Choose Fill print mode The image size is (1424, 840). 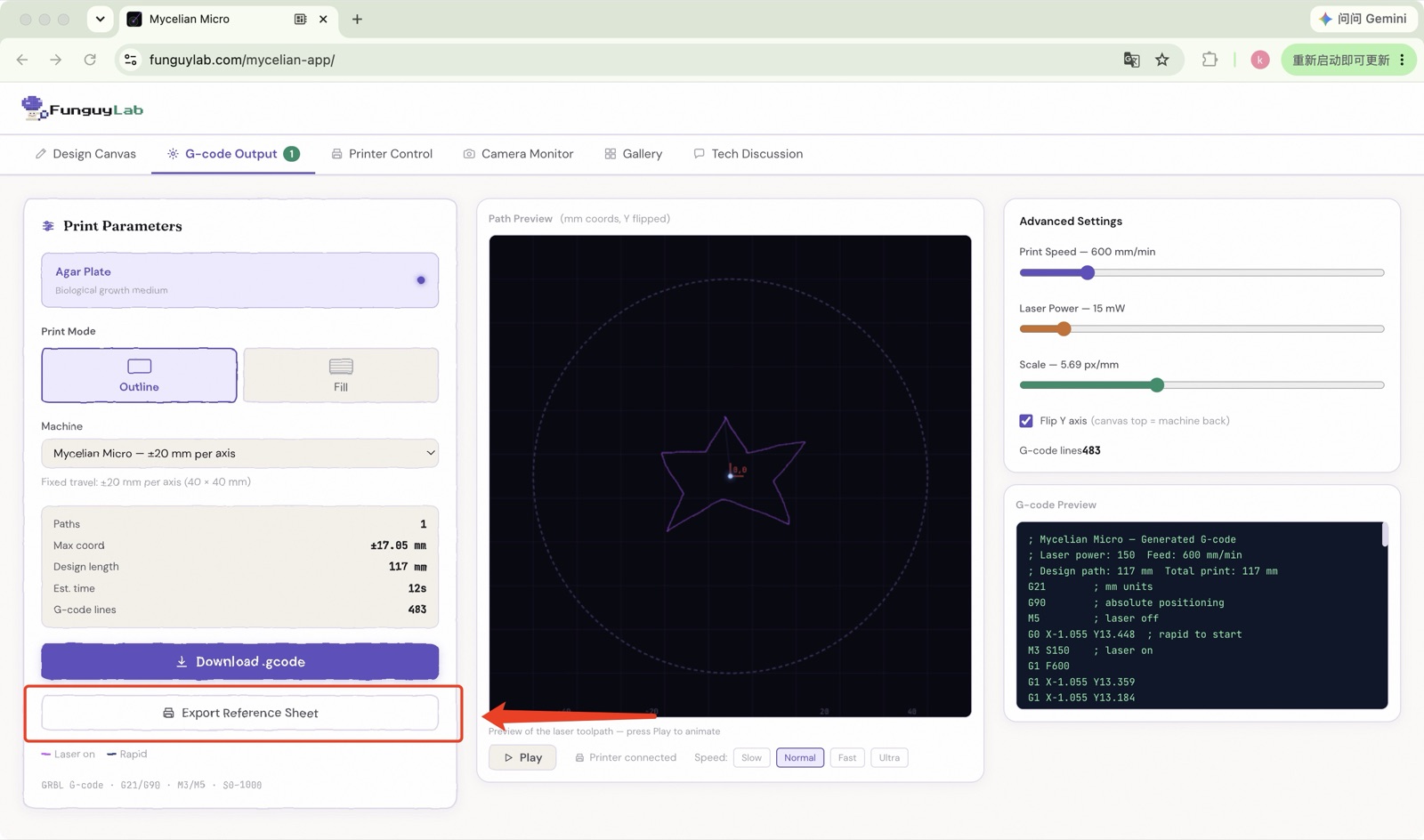pos(341,376)
